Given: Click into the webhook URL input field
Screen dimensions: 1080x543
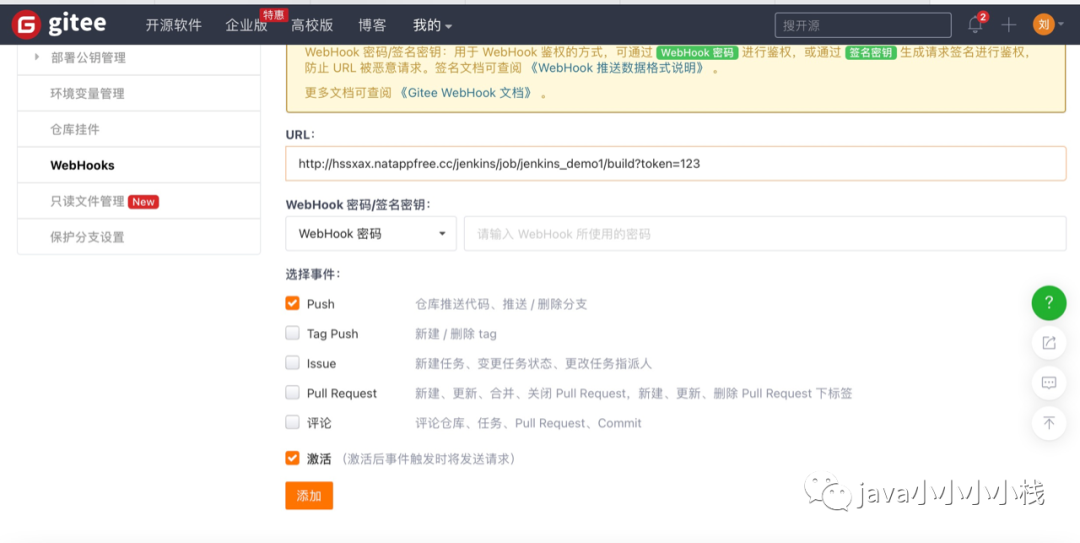Looking at the screenshot, I should [x=676, y=163].
